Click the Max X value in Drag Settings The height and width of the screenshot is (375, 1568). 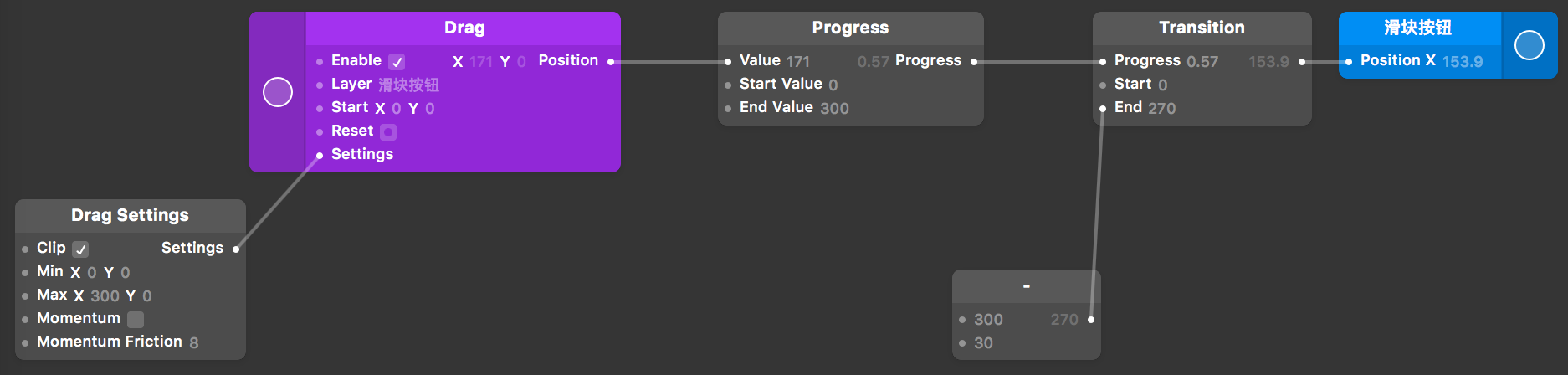point(105,295)
